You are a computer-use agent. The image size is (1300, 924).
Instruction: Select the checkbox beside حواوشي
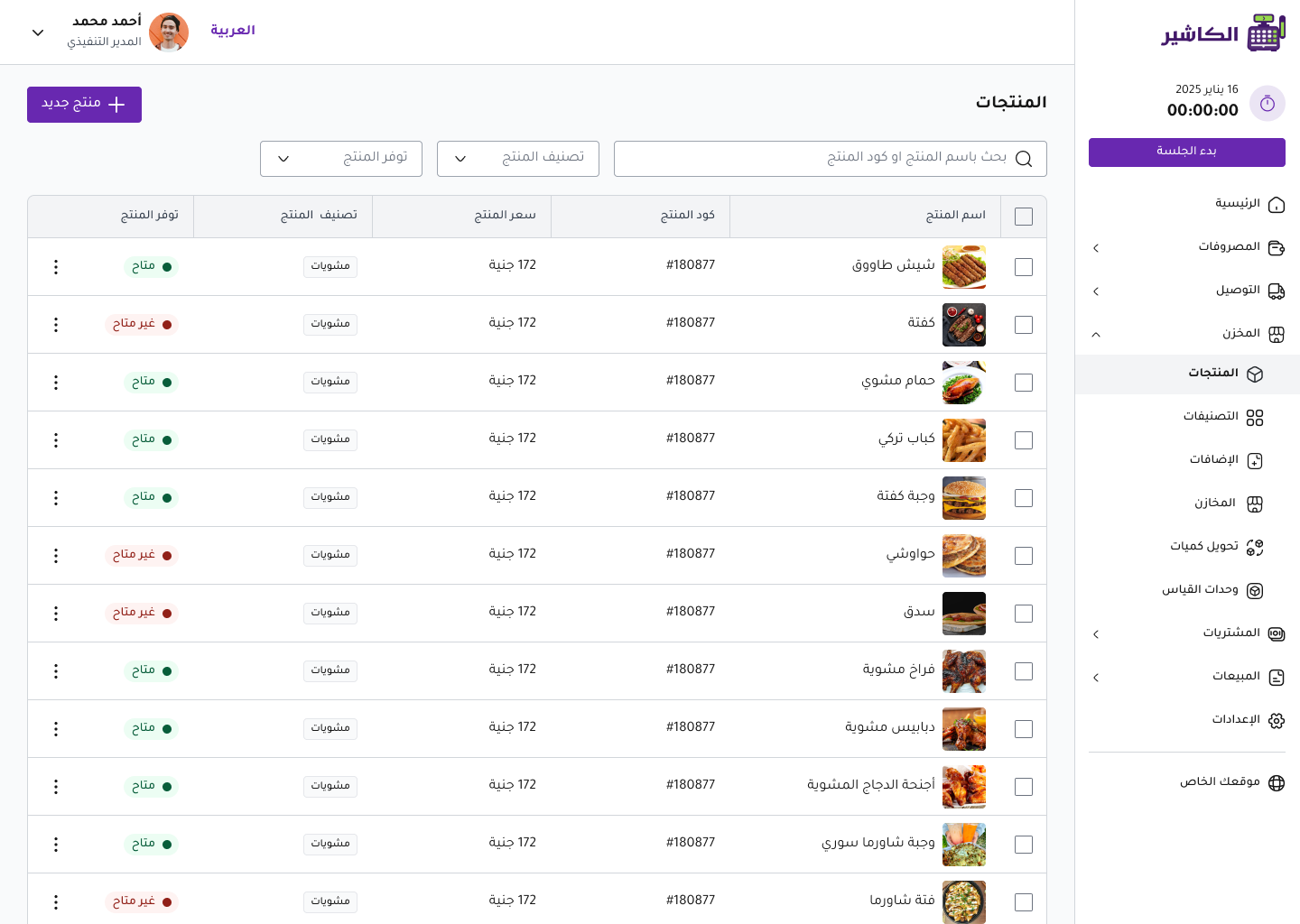[x=1024, y=556]
